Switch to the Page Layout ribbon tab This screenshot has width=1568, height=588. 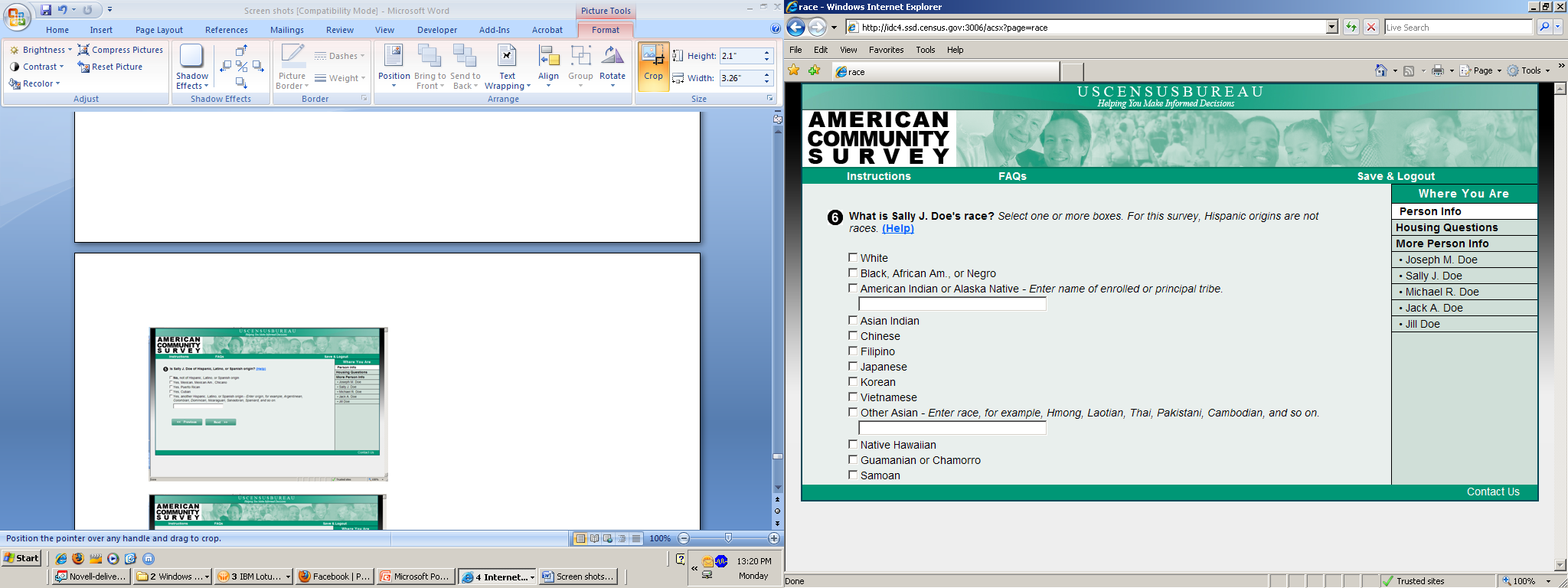pyautogui.click(x=158, y=30)
